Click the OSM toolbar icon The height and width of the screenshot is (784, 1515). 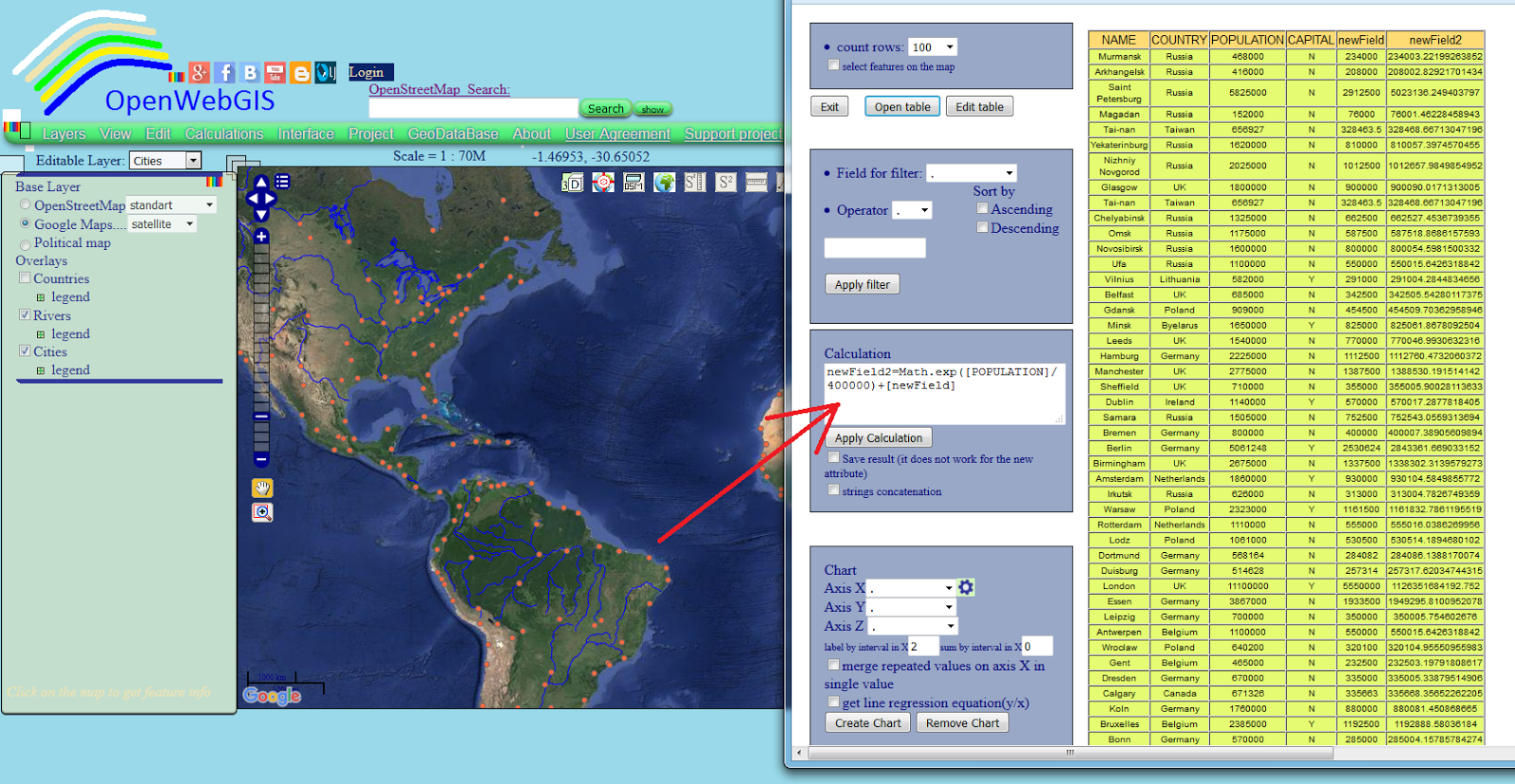633,183
